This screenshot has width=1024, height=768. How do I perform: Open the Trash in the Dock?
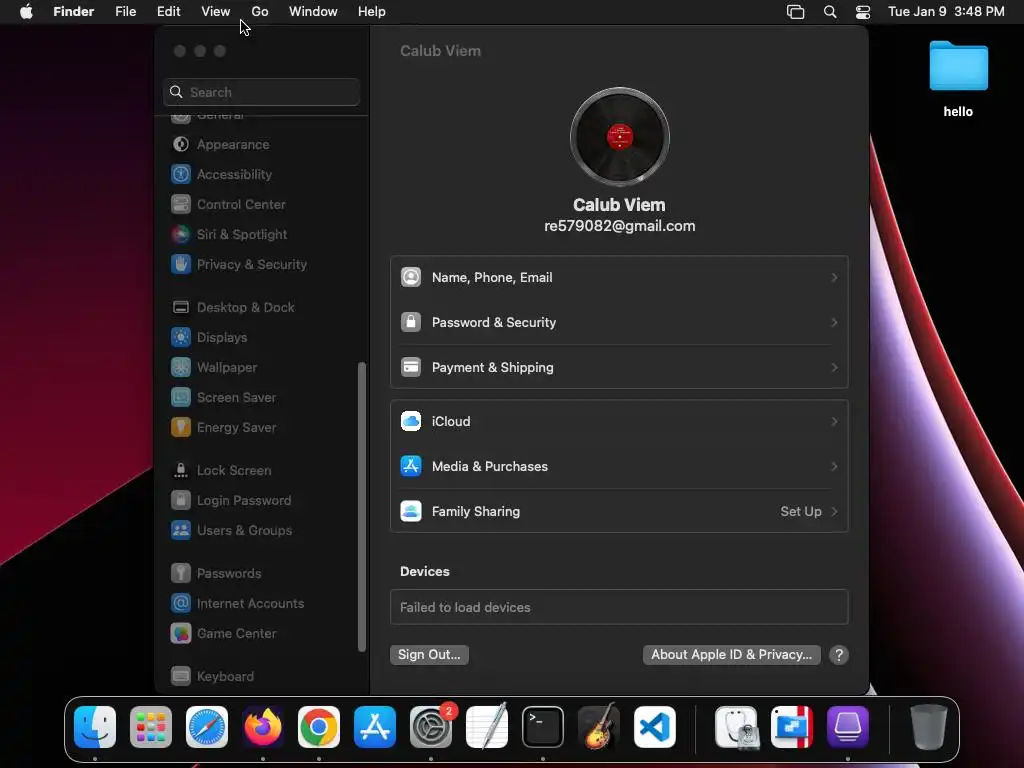point(929,728)
